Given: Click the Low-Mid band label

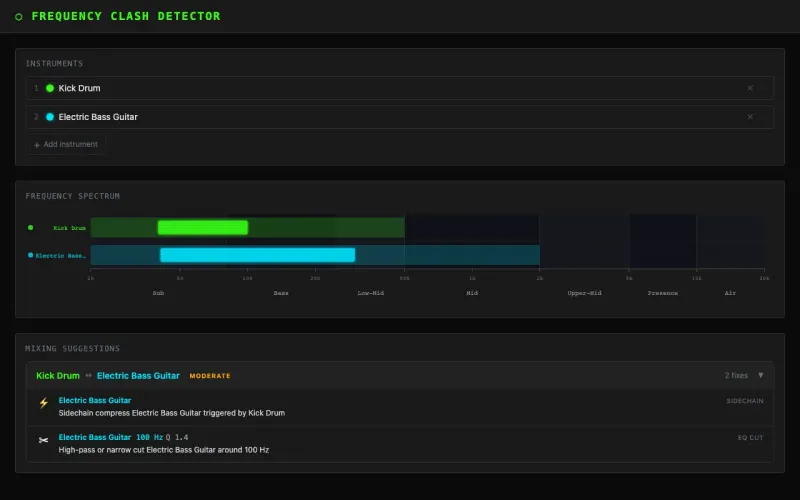Looking at the screenshot, I should [370, 293].
